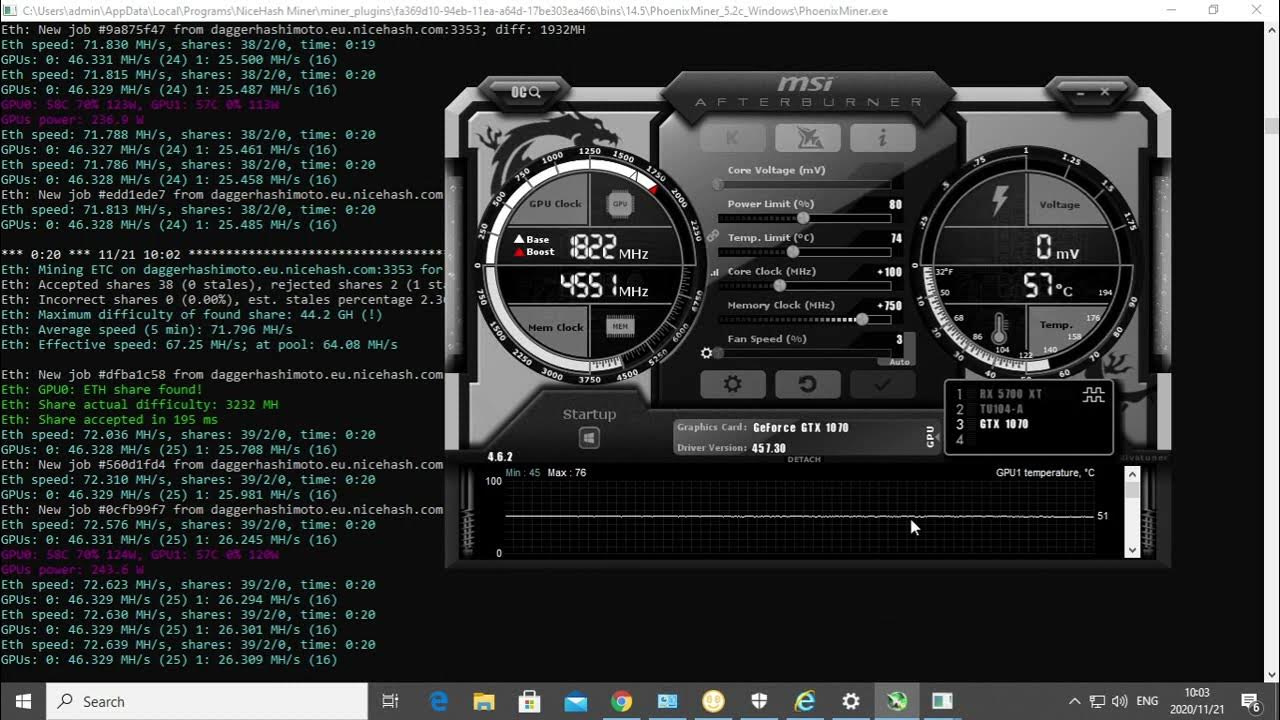The width and height of the screenshot is (1280, 720).
Task: Click NiceHash Miner taskbar icon
Action: [897, 702]
